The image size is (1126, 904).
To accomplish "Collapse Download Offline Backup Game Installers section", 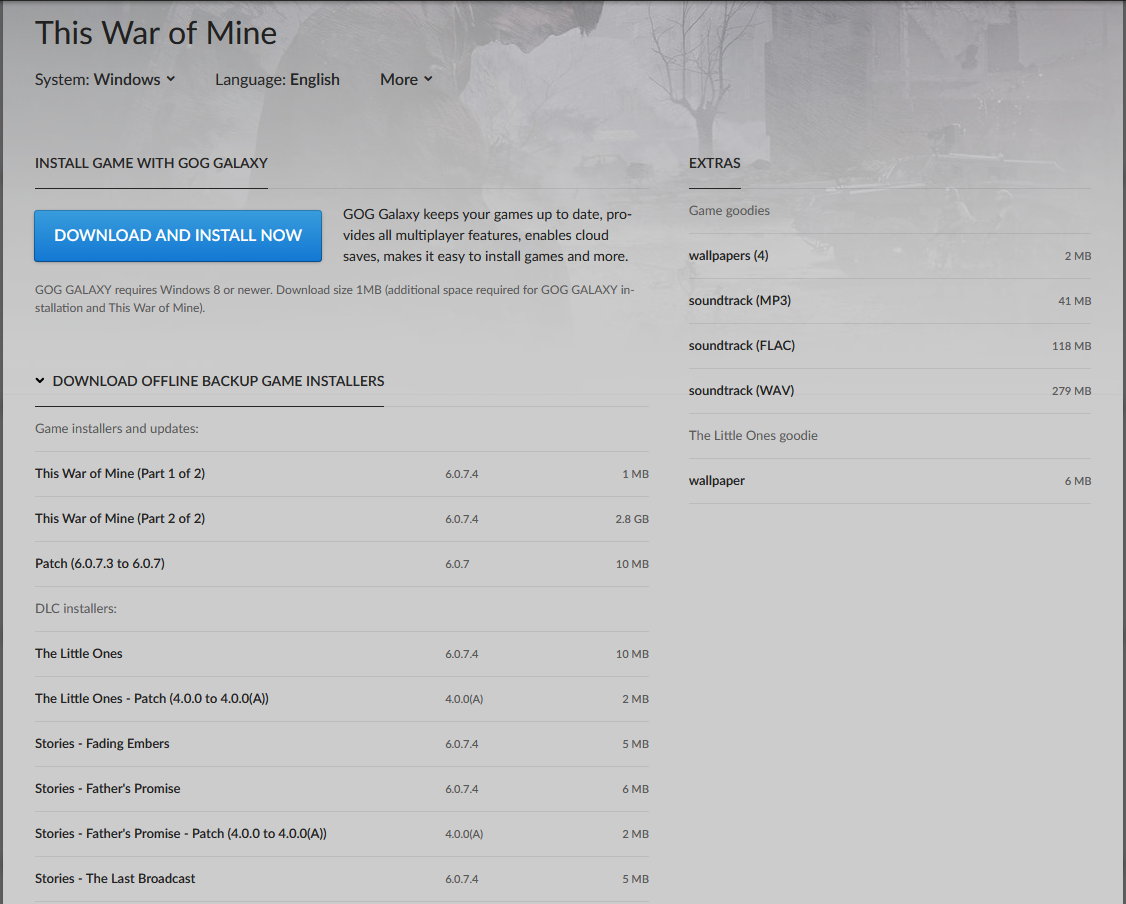I will [x=210, y=381].
